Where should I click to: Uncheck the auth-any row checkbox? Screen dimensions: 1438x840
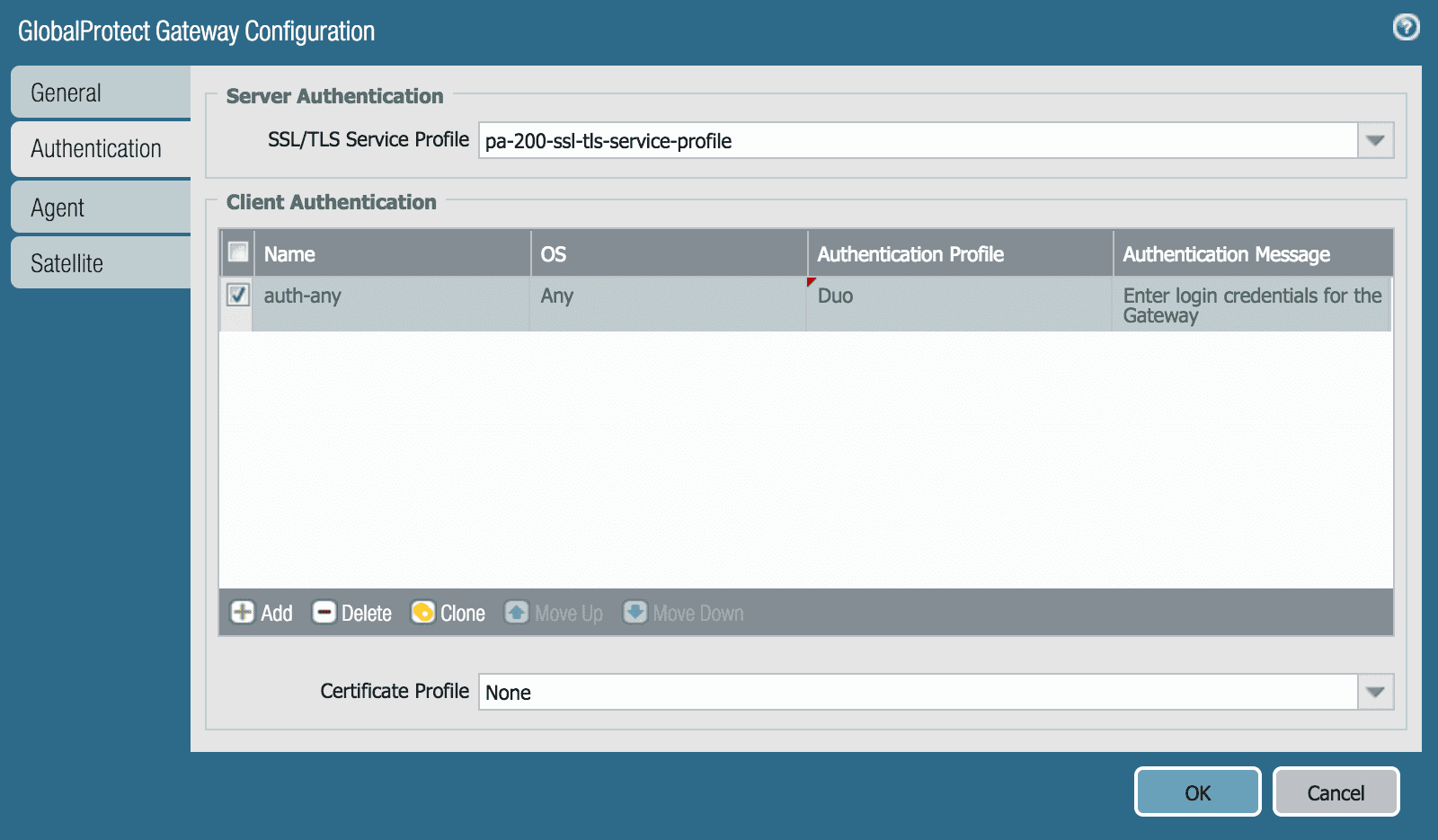236,295
